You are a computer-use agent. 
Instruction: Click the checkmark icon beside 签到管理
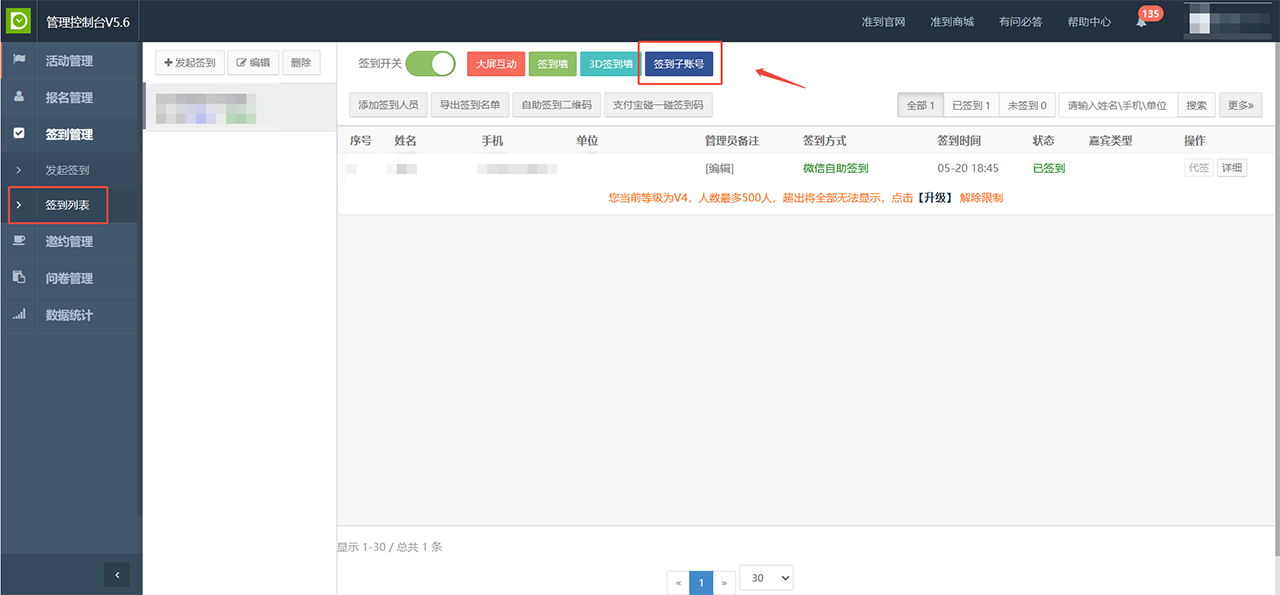(19, 133)
